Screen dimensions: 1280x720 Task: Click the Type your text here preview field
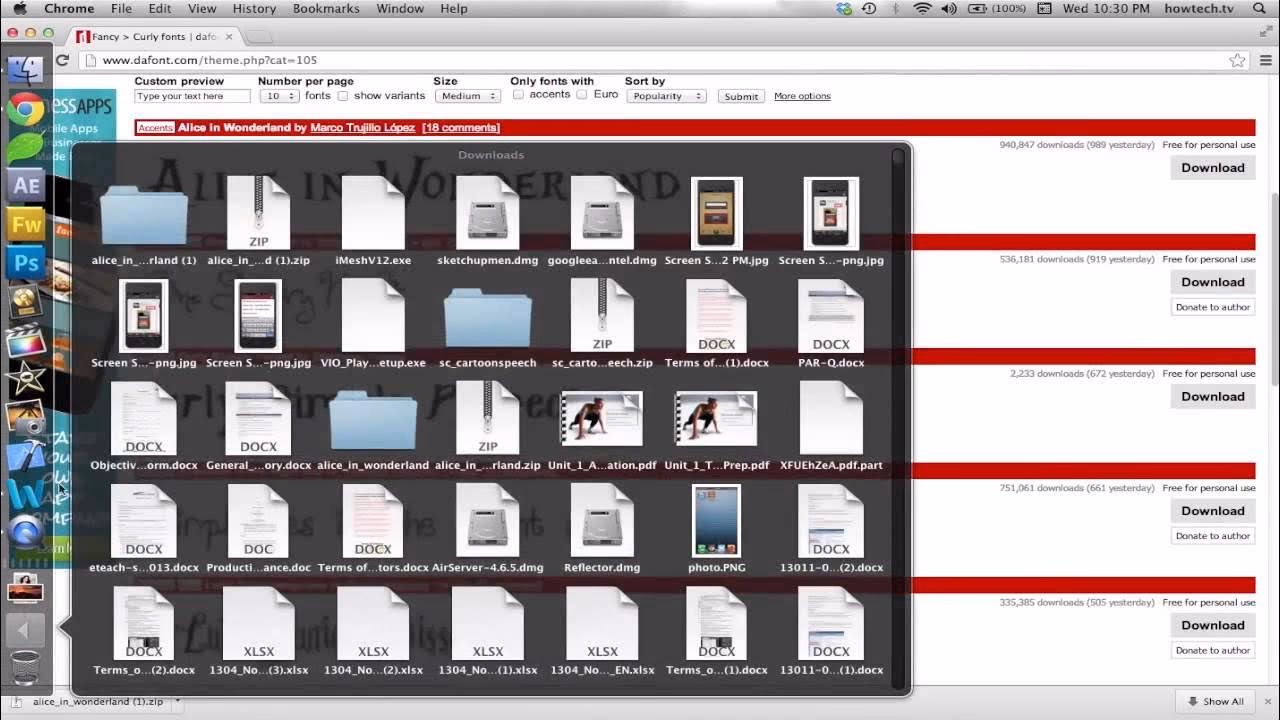(x=191, y=95)
